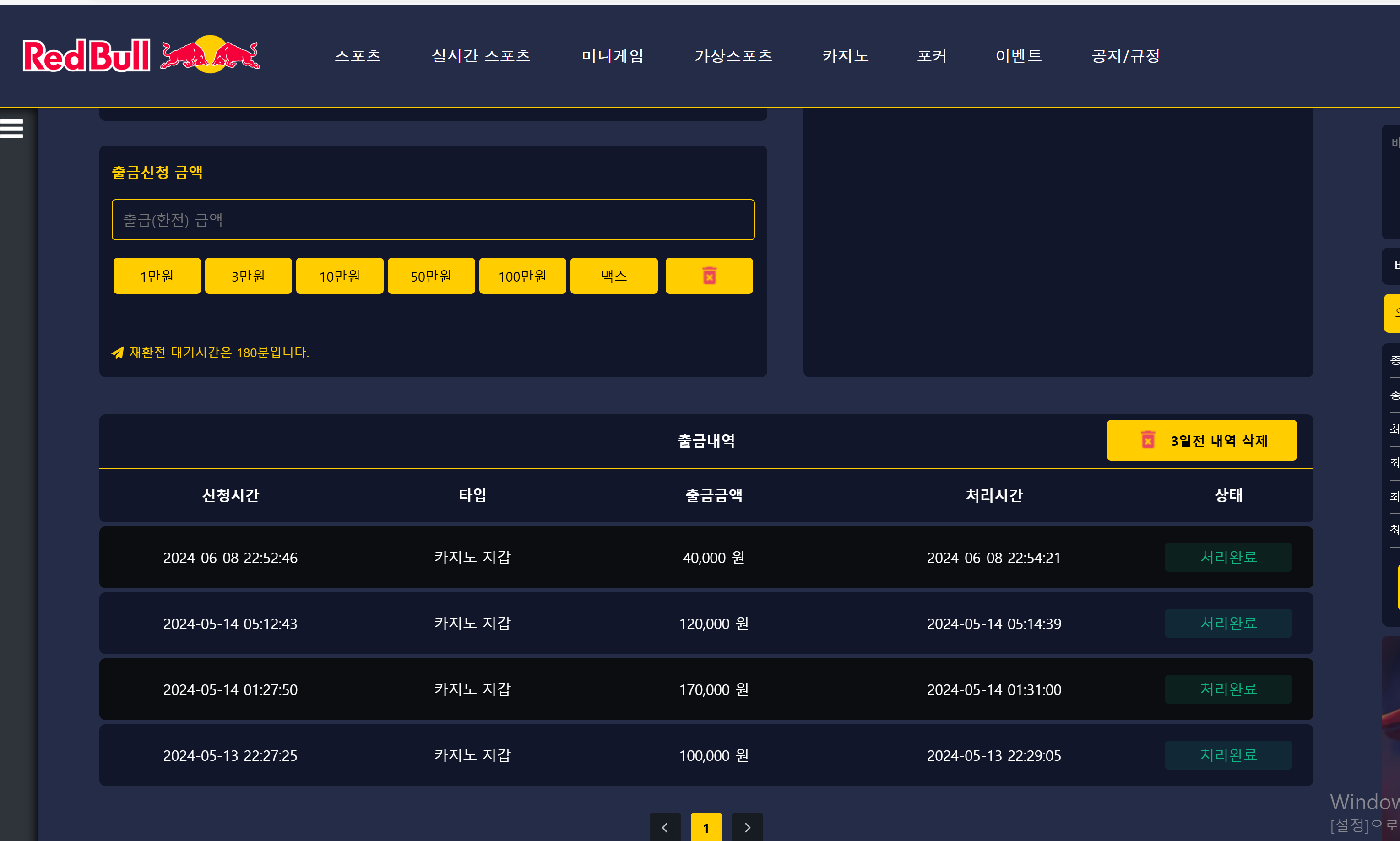Click the Red Bull logo
1400x841 pixels.
pyautogui.click(x=141, y=55)
